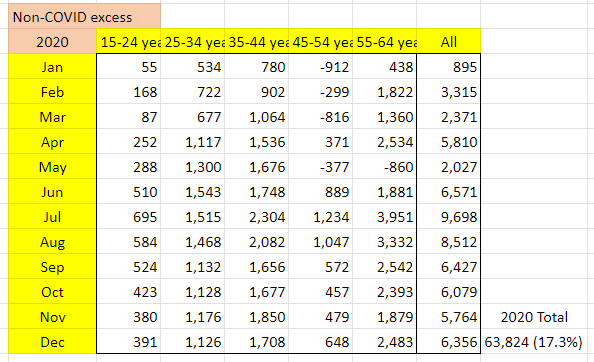Select the Mar row label

(52, 117)
